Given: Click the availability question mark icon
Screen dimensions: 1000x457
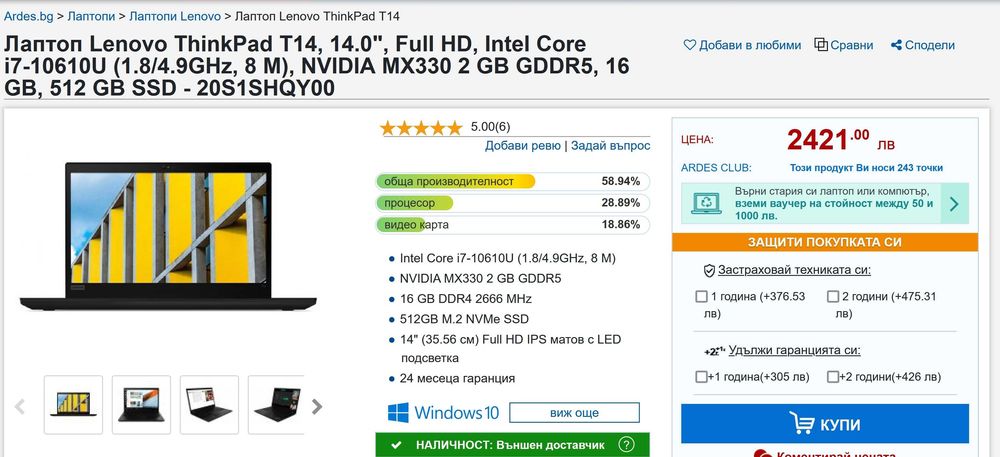Looking at the screenshot, I should 627,444.
